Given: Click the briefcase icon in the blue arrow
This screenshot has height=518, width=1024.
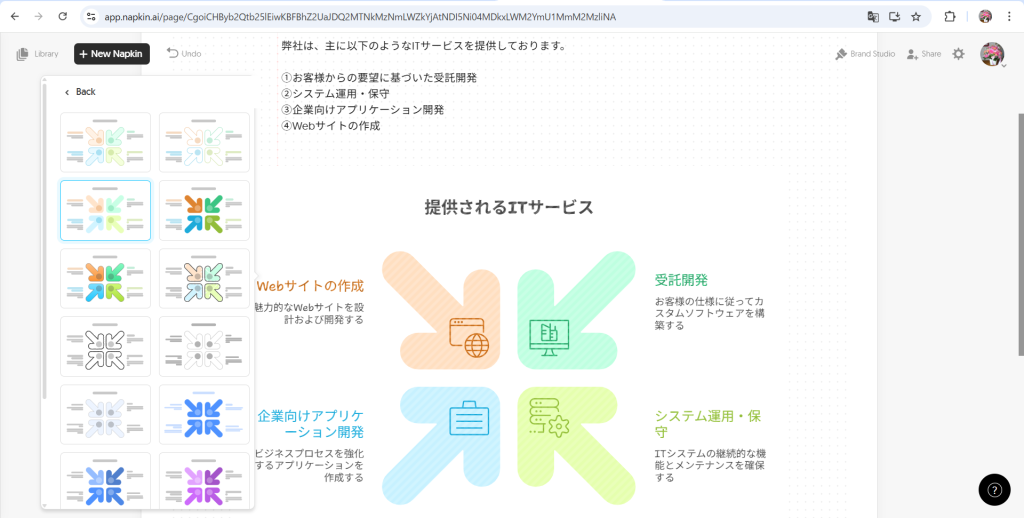Looking at the screenshot, I should [469, 418].
